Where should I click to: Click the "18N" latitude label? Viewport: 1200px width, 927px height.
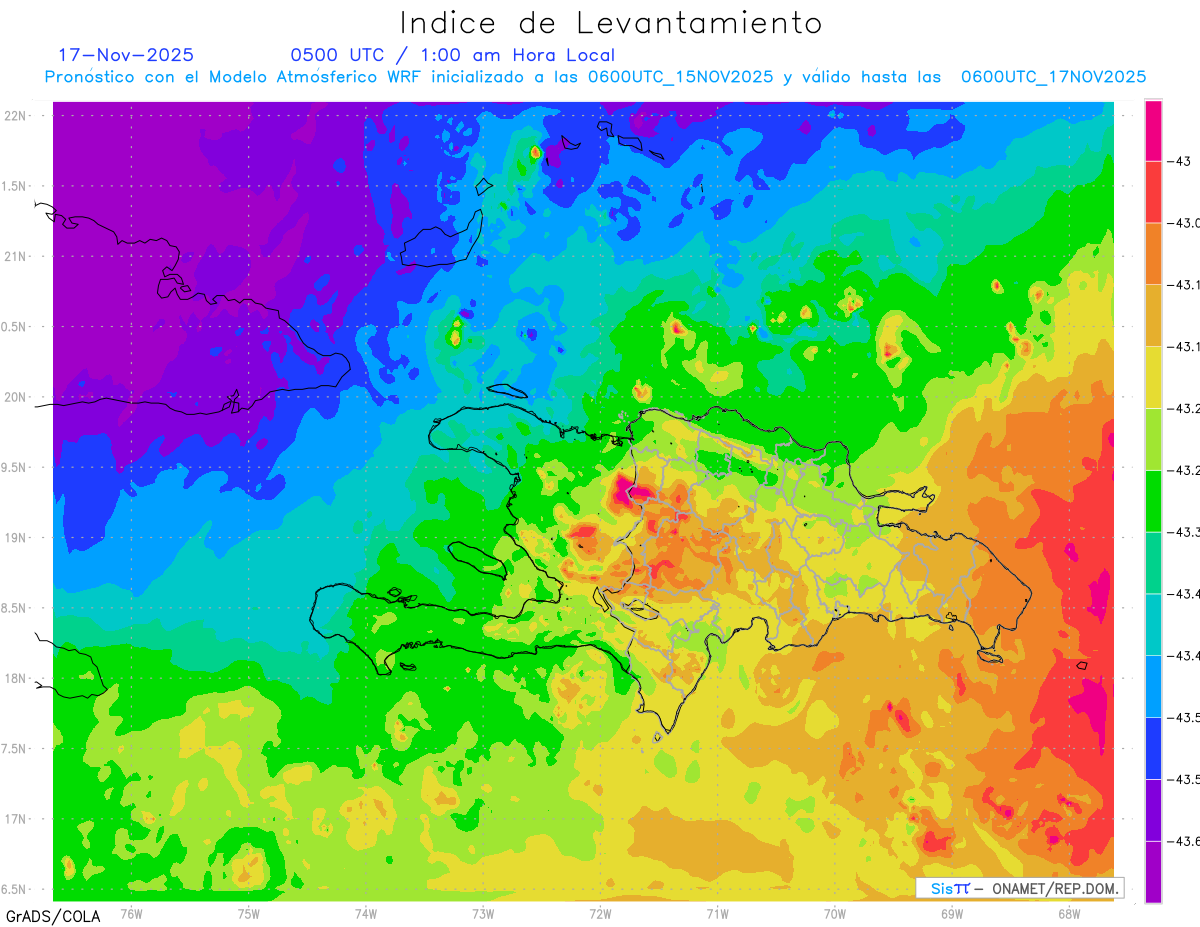(16, 679)
